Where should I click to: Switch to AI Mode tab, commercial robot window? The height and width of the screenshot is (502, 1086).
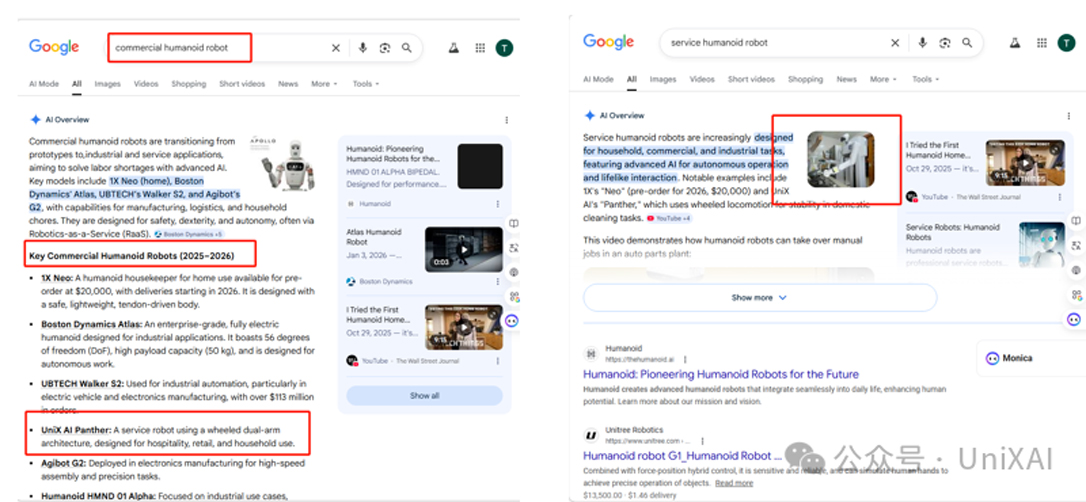44,84
